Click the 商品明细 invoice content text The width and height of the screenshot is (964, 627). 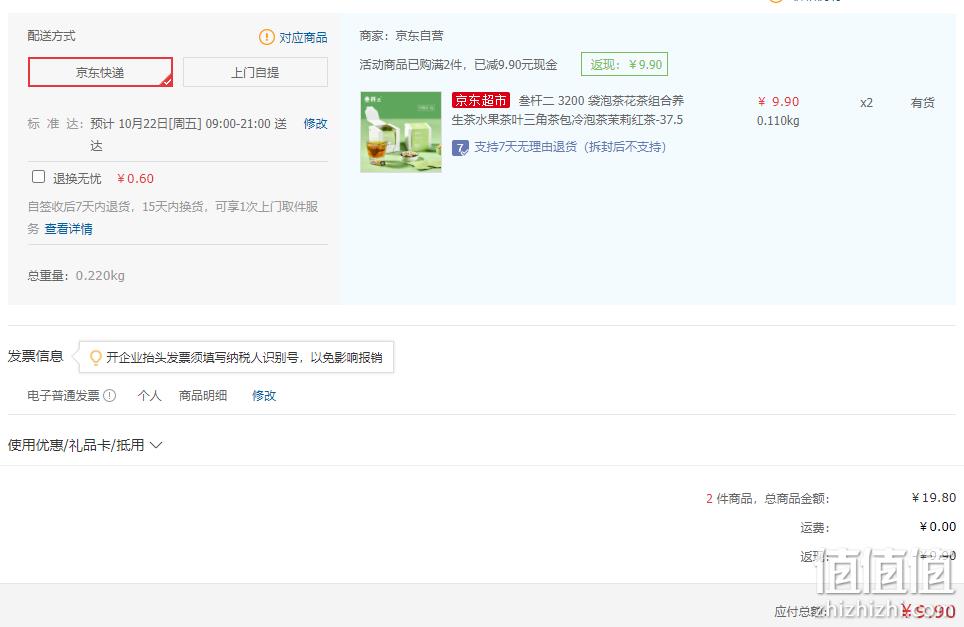click(x=203, y=395)
